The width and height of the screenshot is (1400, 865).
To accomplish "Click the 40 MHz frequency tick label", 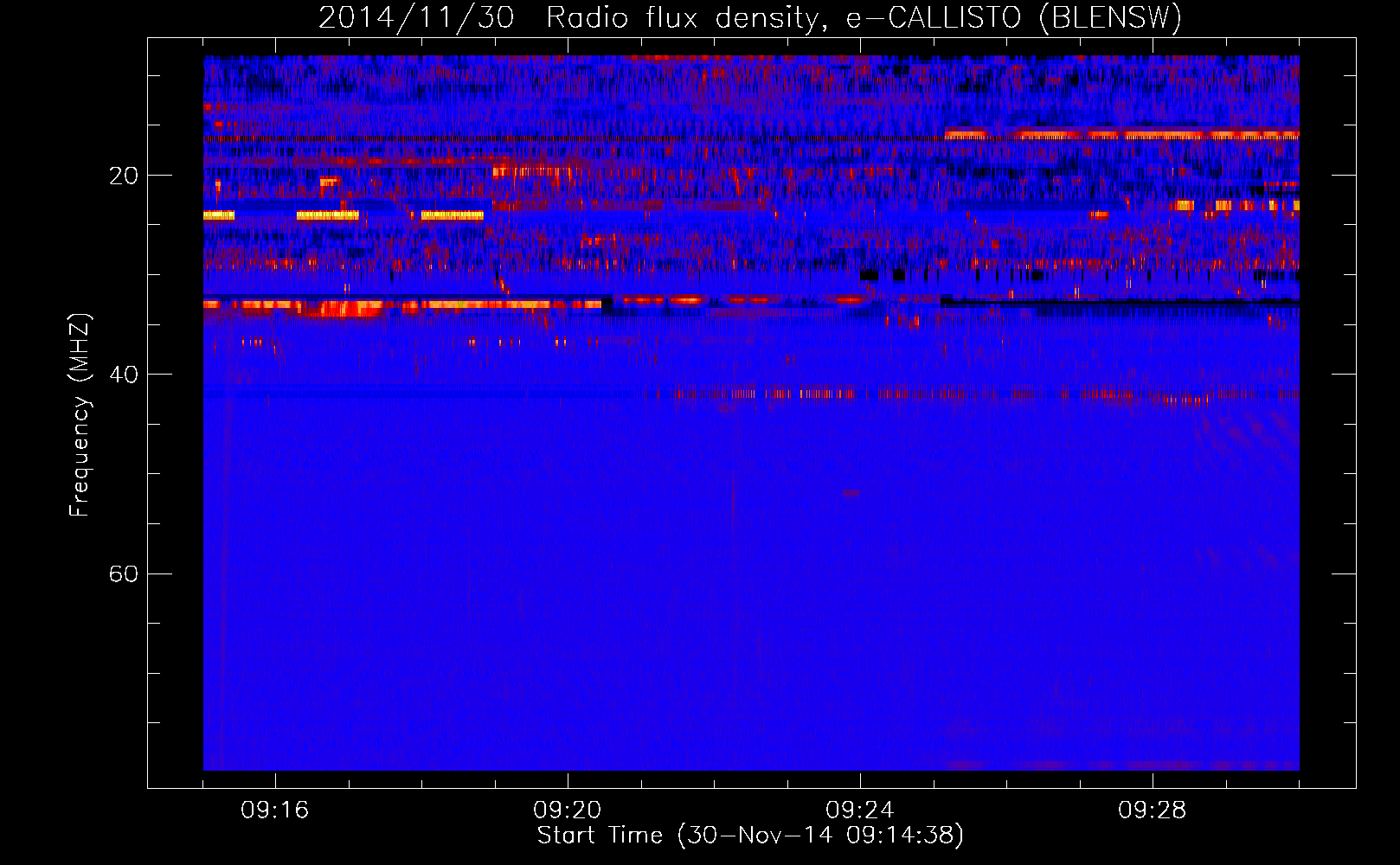I will (x=124, y=375).
